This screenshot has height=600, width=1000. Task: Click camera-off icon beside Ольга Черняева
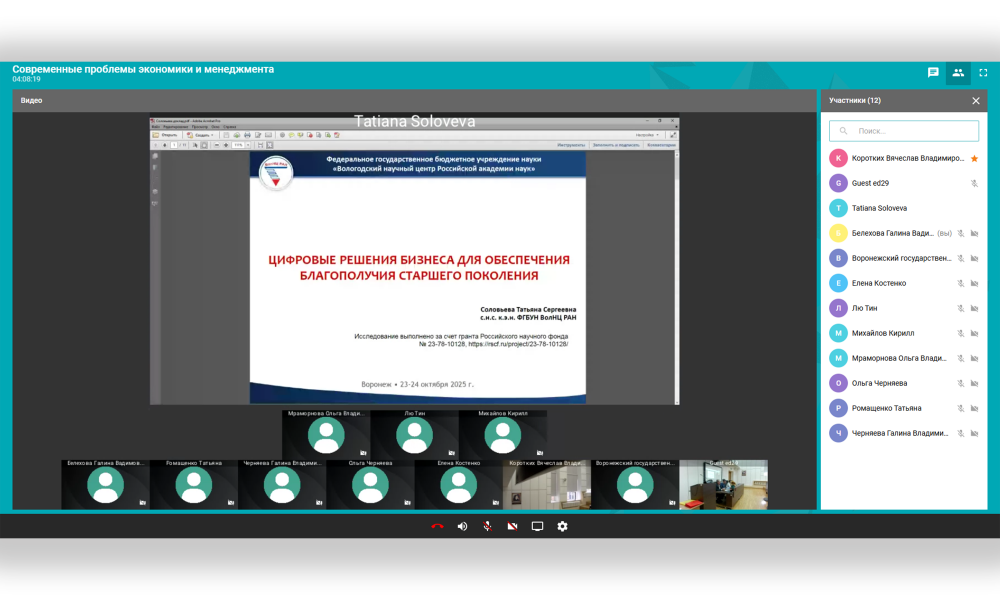point(974,383)
